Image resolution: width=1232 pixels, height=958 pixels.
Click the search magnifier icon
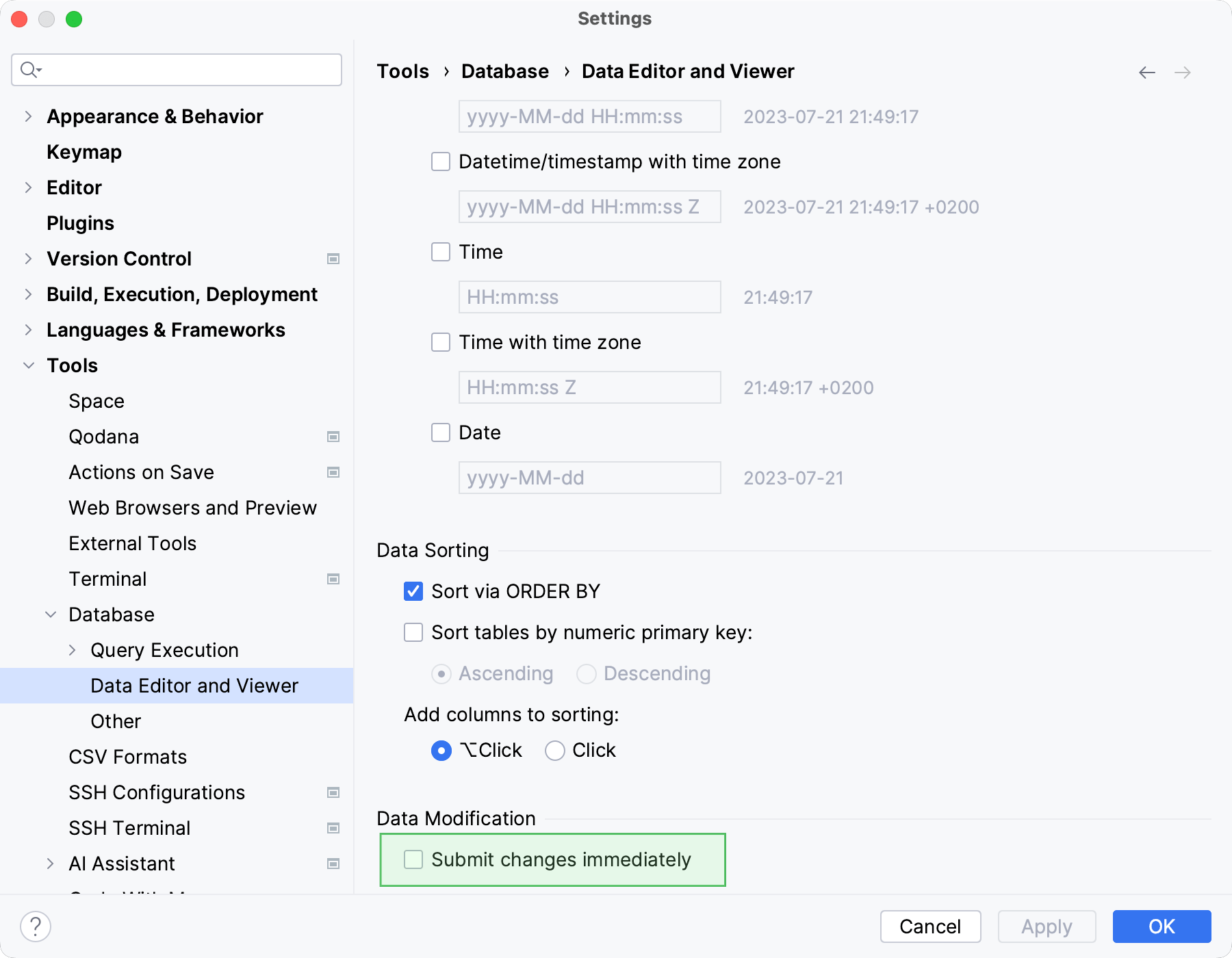[x=29, y=70]
